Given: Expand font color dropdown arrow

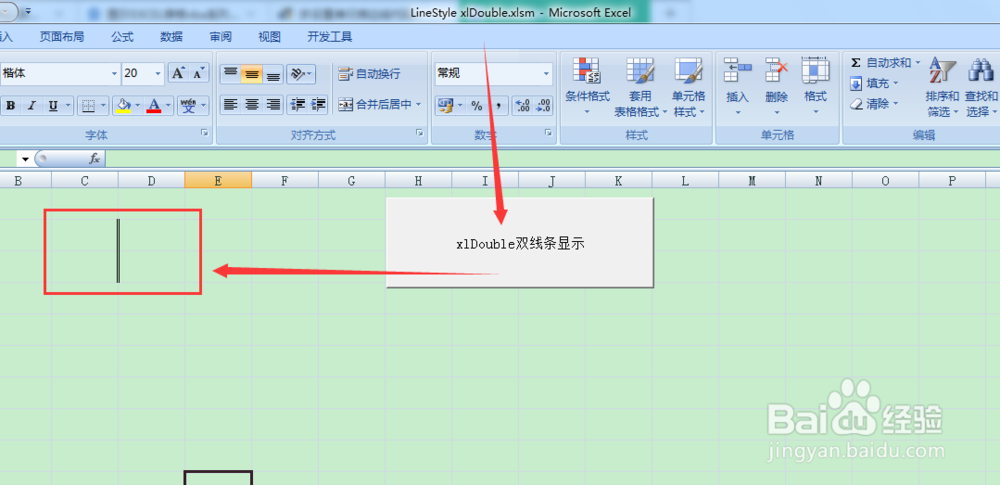Looking at the screenshot, I should pyautogui.click(x=169, y=106).
